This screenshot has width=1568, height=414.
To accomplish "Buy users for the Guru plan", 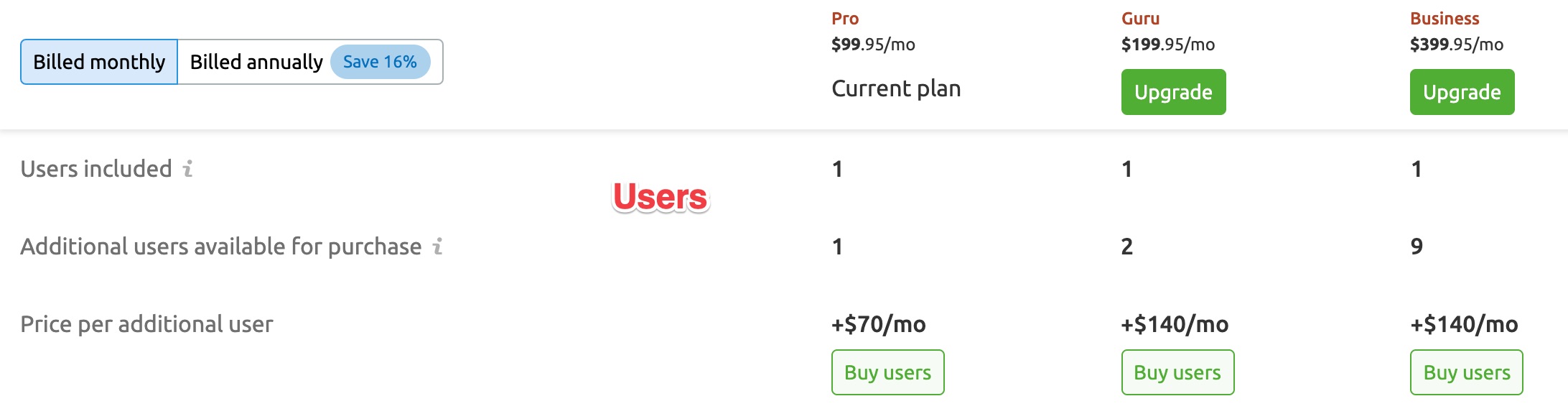I will tap(1177, 372).
